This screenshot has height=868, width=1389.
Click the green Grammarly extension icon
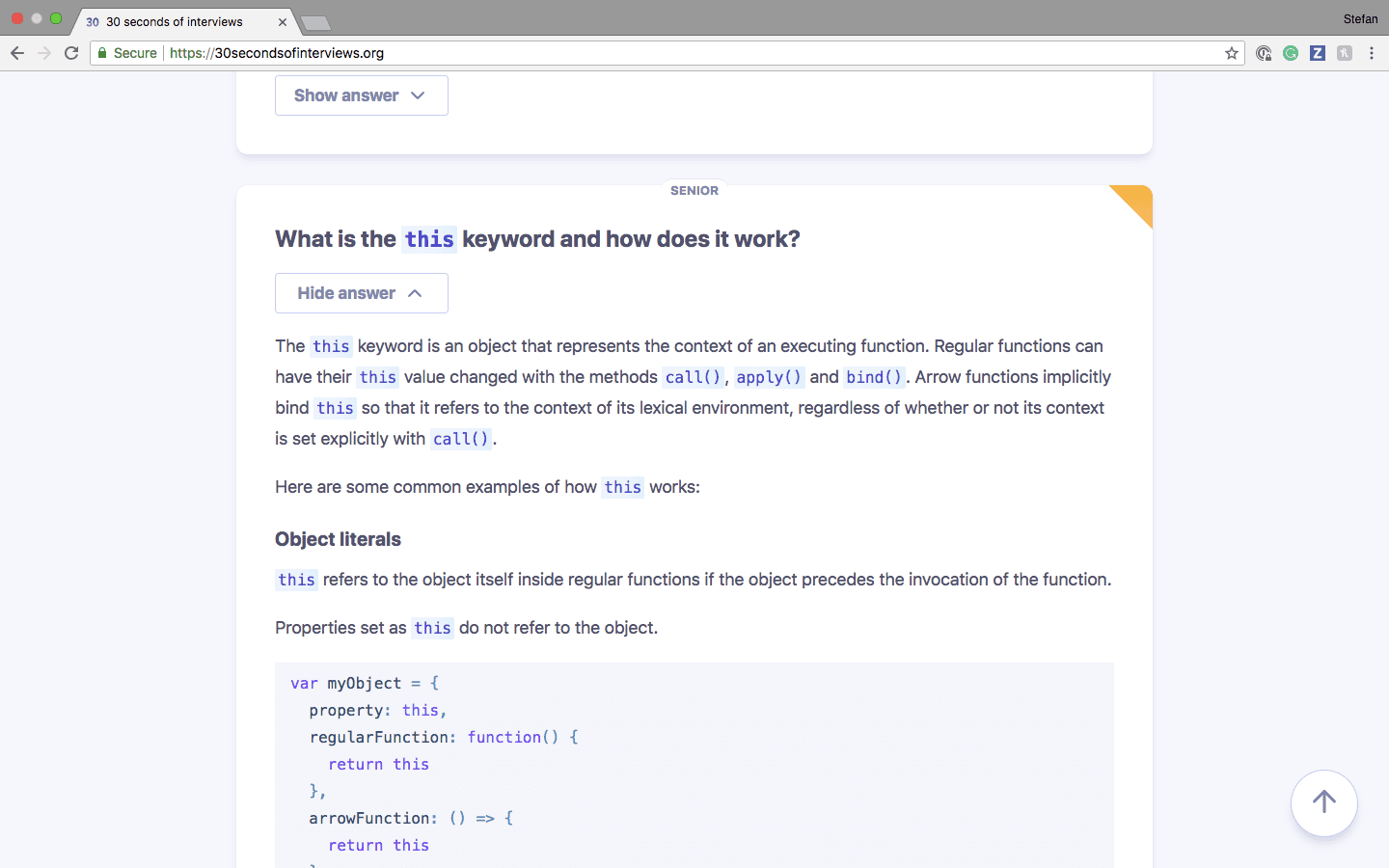[1291, 53]
